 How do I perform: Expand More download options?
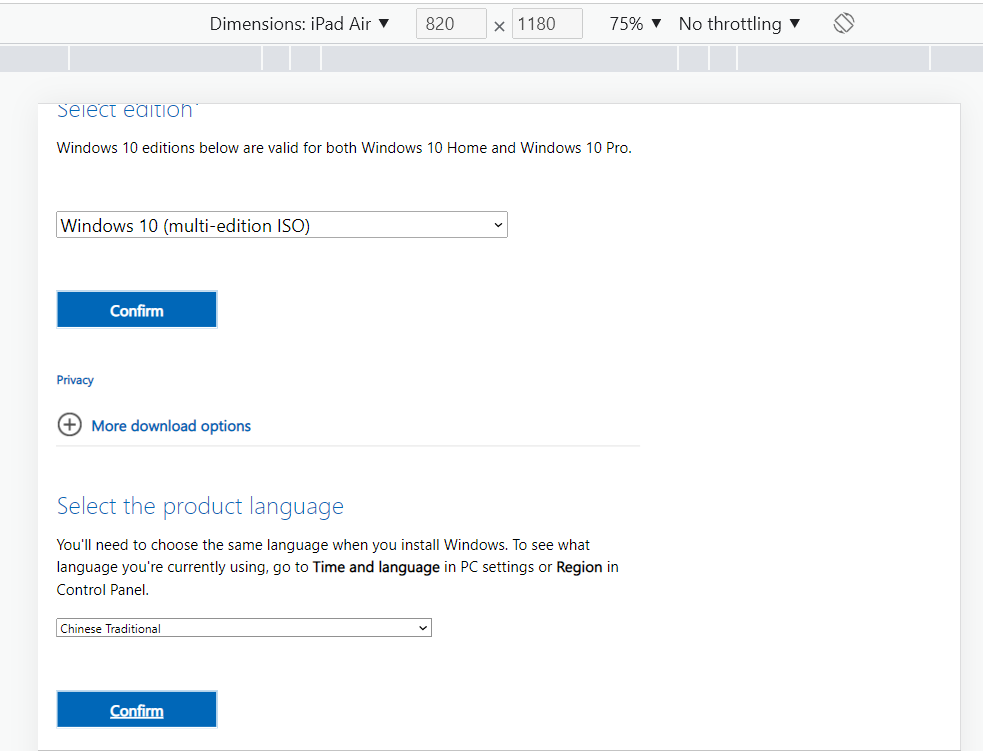tap(171, 426)
